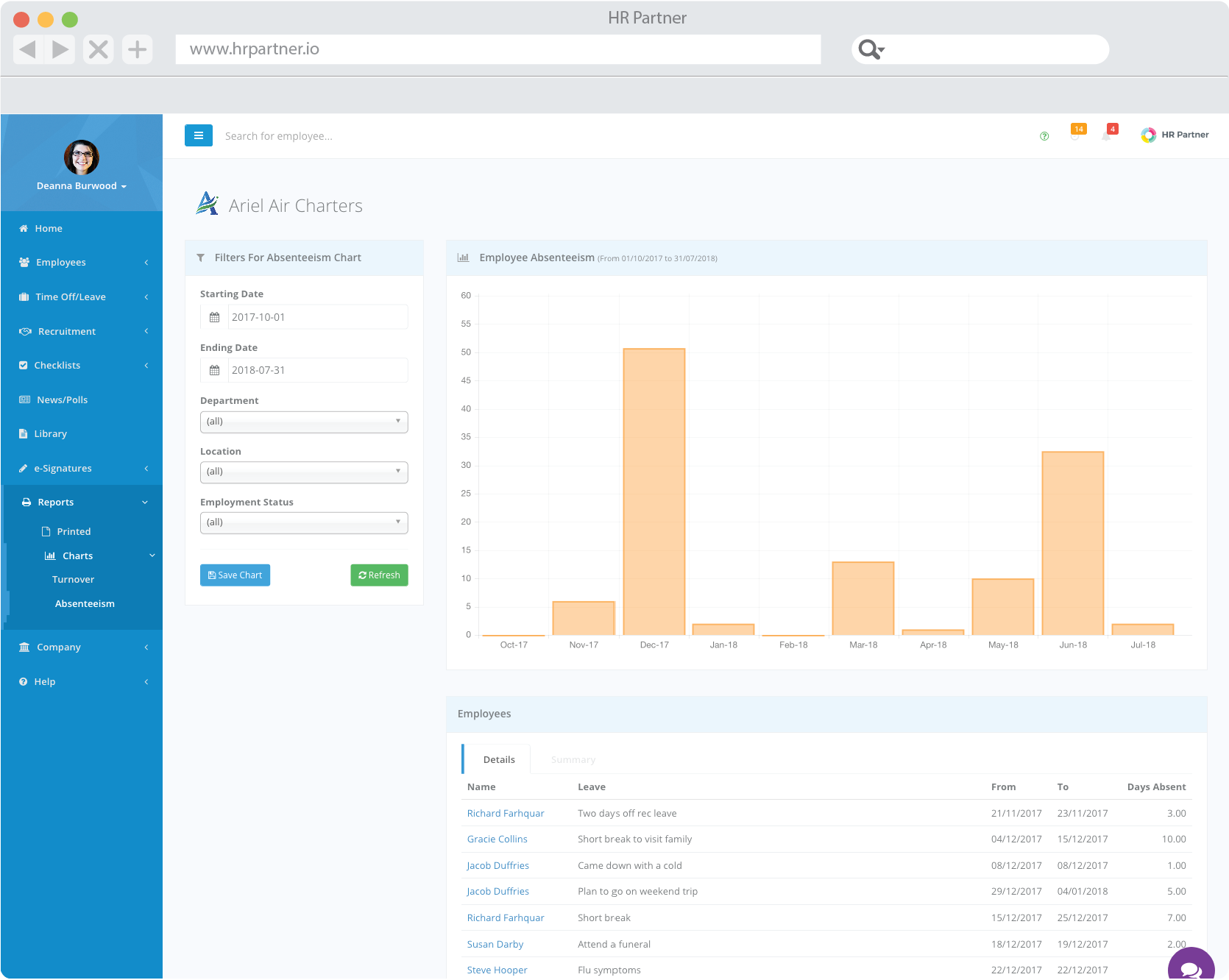
Task: Open a new tab with plus button
Action: click(x=137, y=49)
